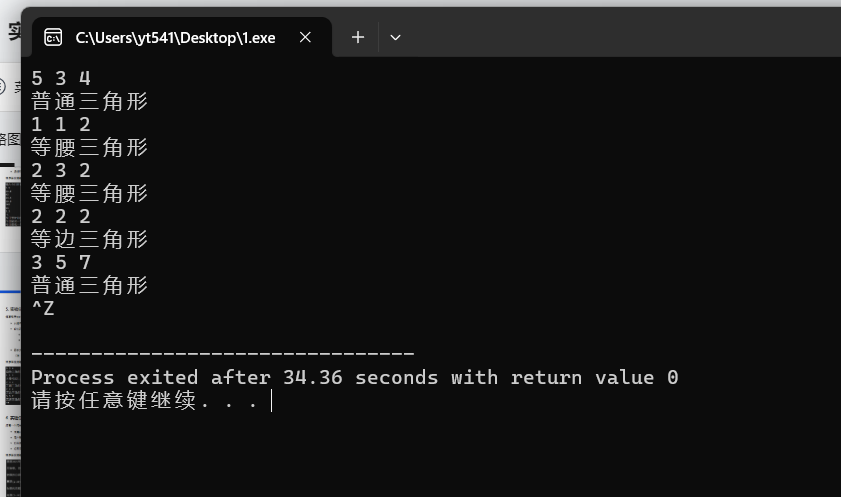Image resolution: width=841 pixels, height=497 pixels.
Task: Open a new terminal tab with plus
Action: 358,37
